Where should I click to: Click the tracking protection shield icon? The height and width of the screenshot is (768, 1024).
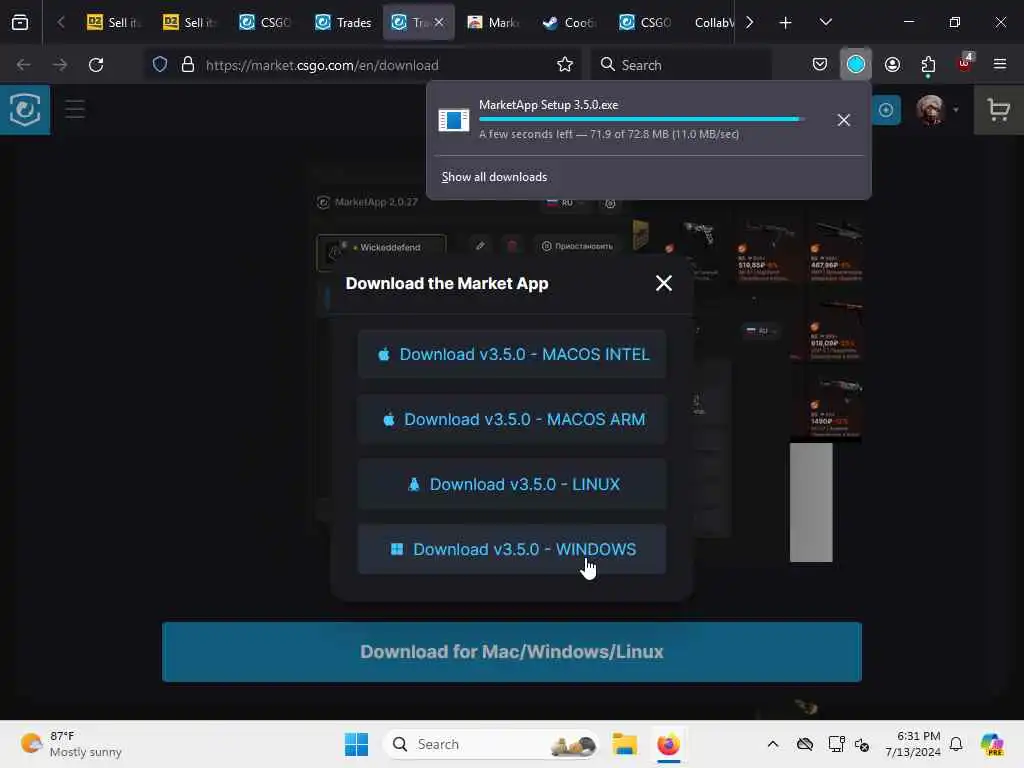click(x=160, y=65)
